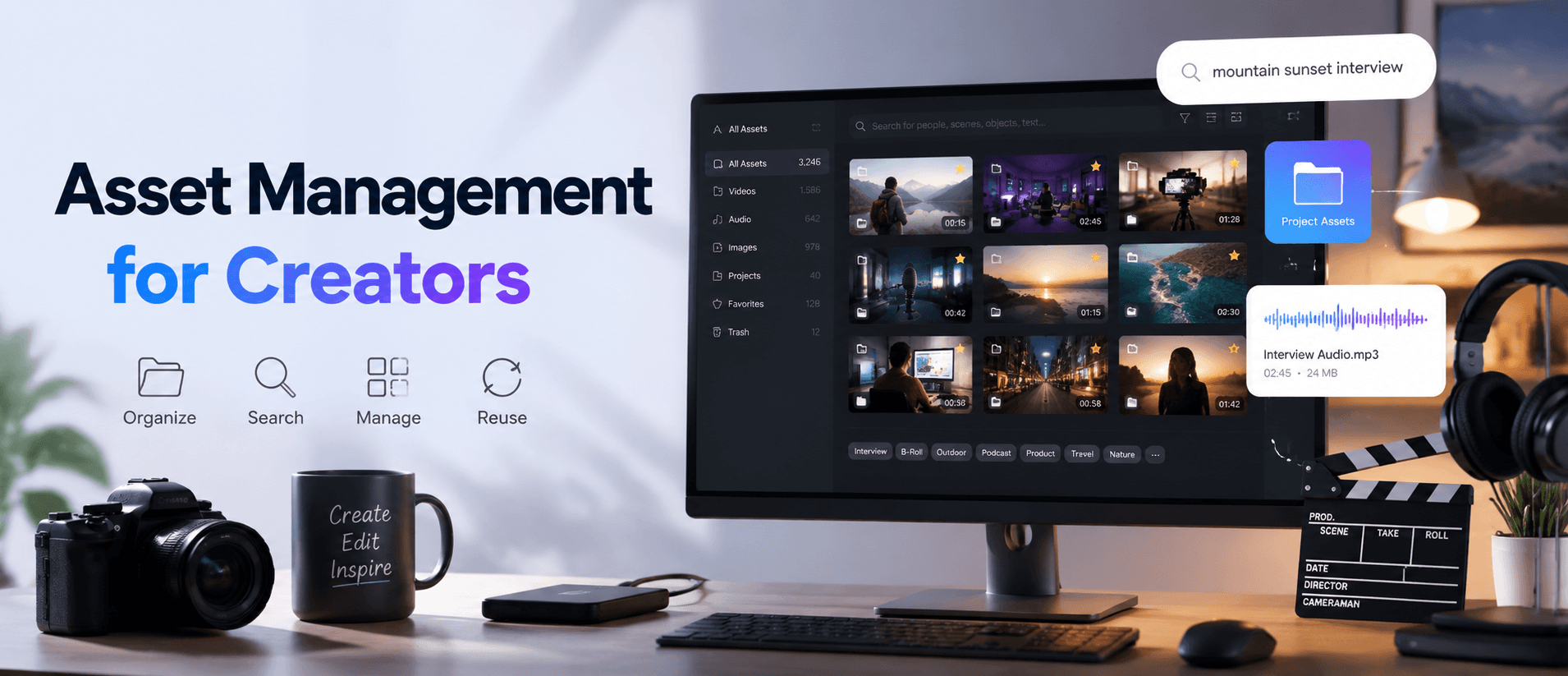Click the fullscreen icon at the monitor's top-right
Screen dimensions: 1568x676
click(1294, 116)
